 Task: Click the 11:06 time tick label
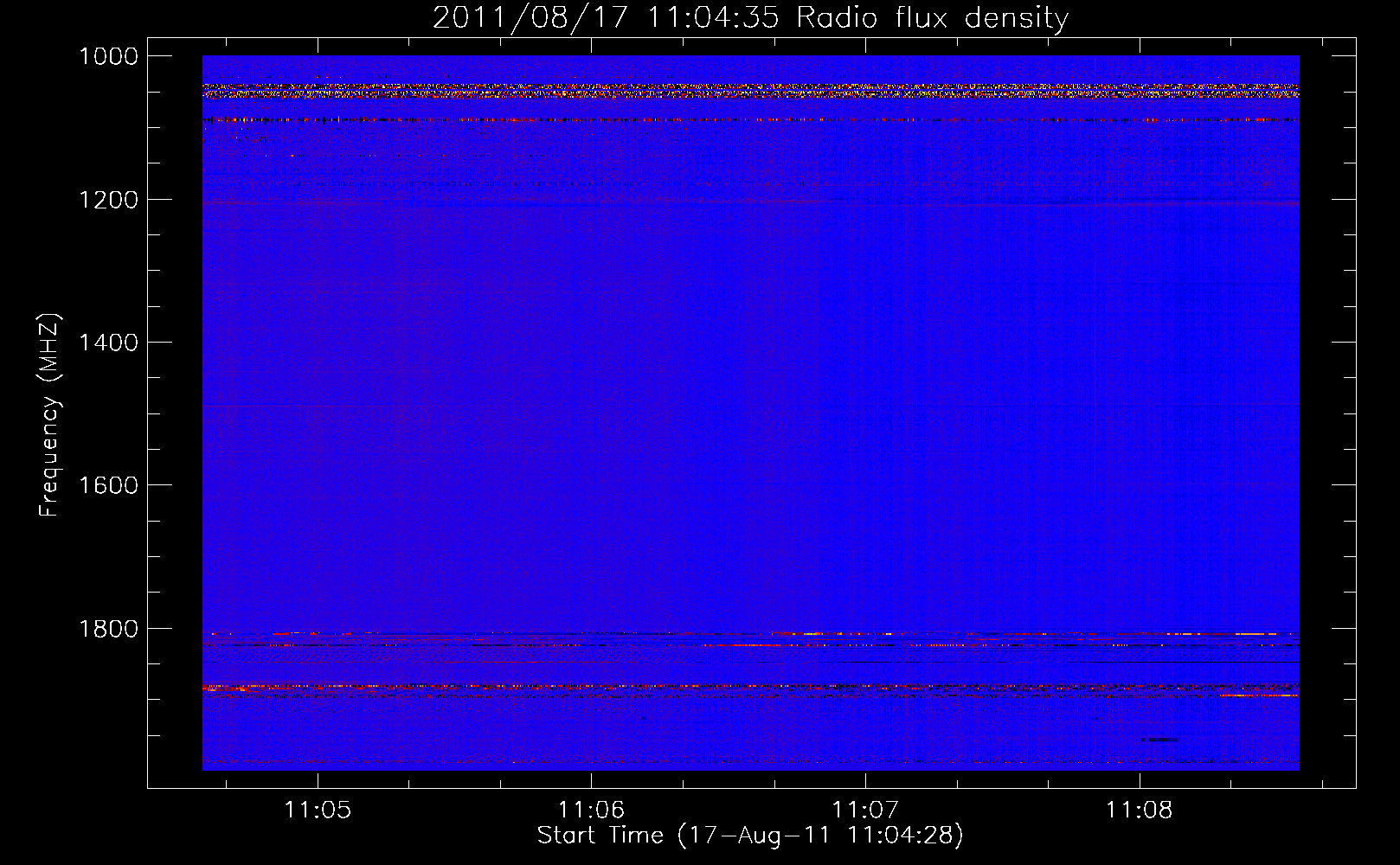coord(591,811)
